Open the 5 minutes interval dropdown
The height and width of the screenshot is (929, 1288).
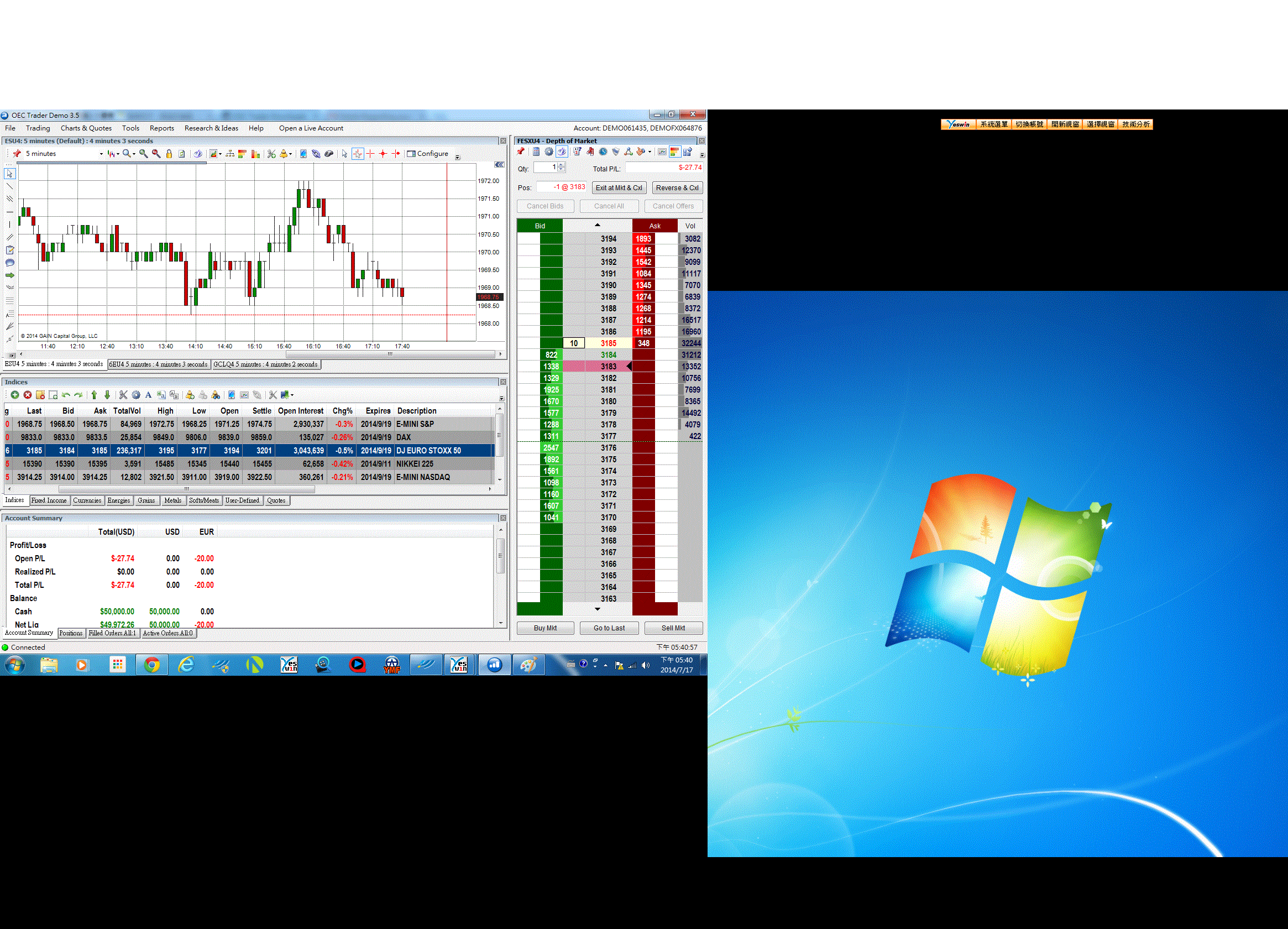click(x=101, y=154)
